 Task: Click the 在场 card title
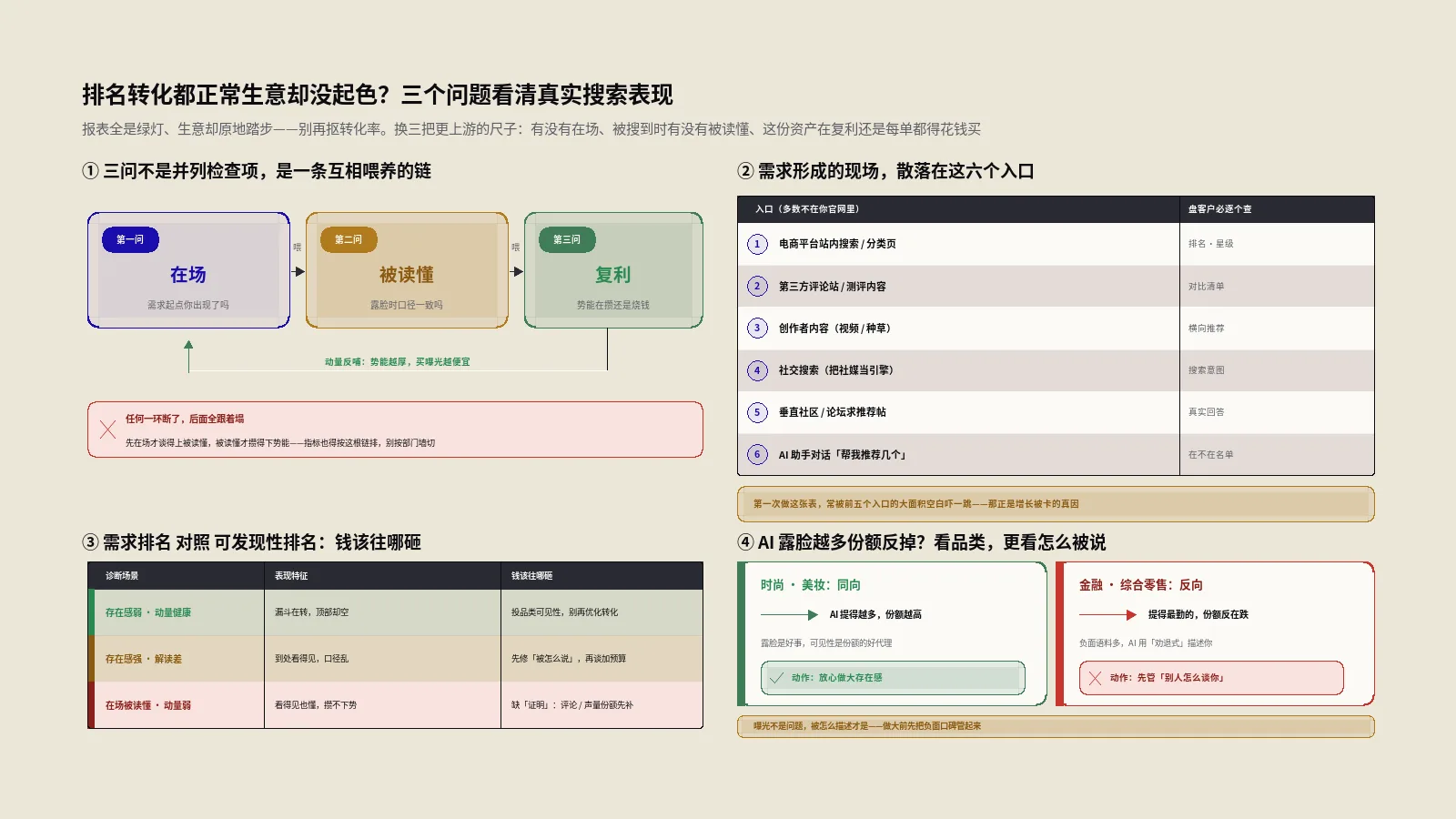(x=188, y=275)
